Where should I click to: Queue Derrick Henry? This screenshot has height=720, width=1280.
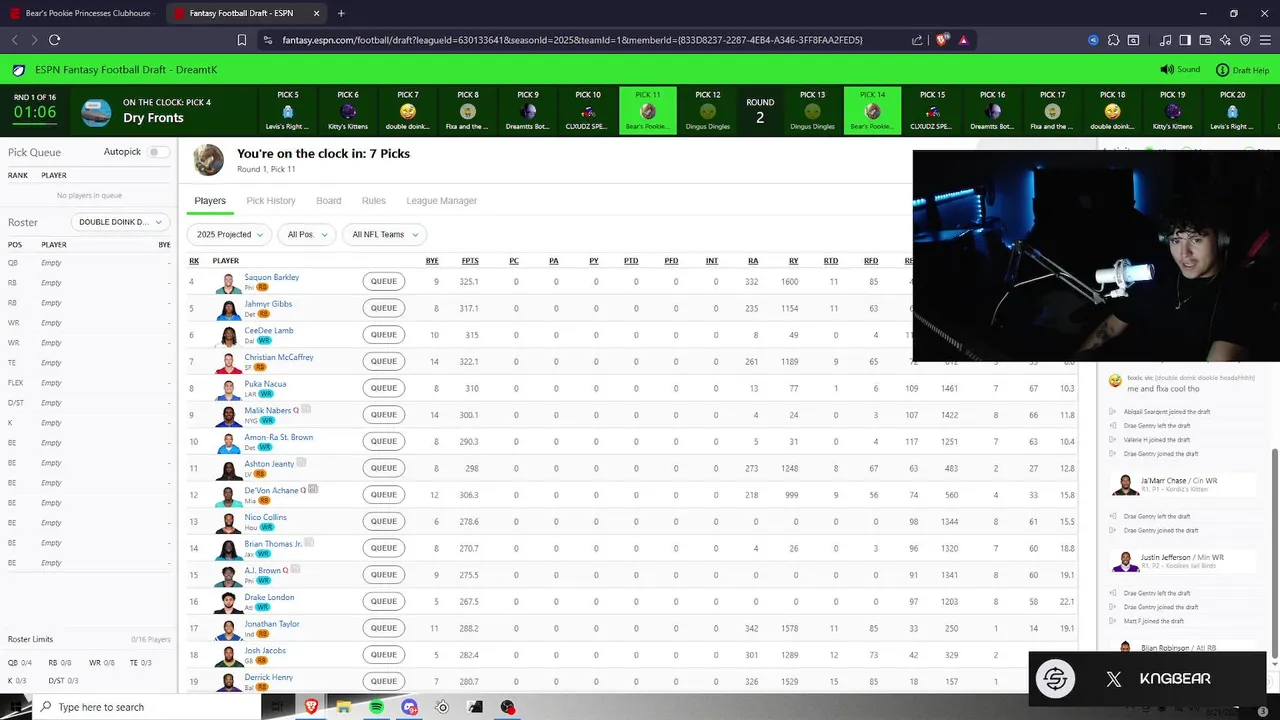(x=384, y=681)
